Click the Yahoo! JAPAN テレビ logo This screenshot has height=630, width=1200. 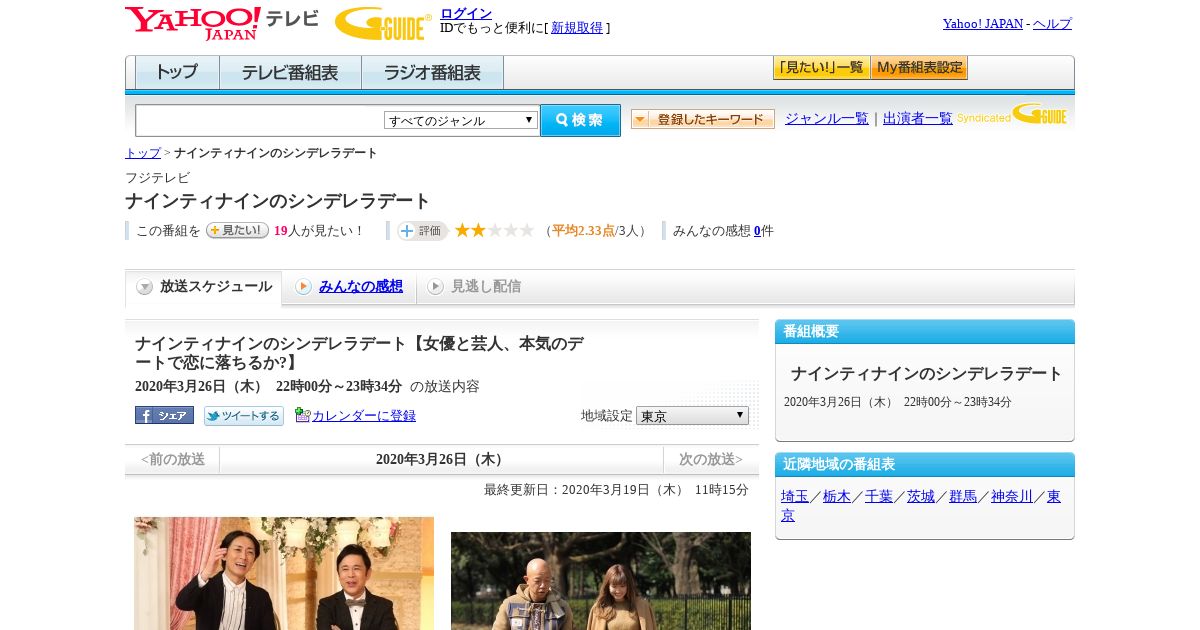tap(222, 23)
